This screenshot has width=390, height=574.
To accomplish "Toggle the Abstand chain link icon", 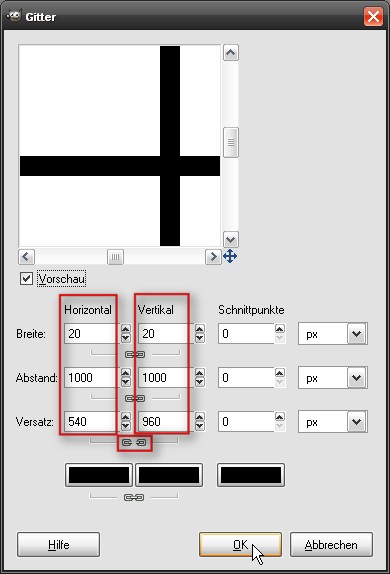I will [135, 398].
